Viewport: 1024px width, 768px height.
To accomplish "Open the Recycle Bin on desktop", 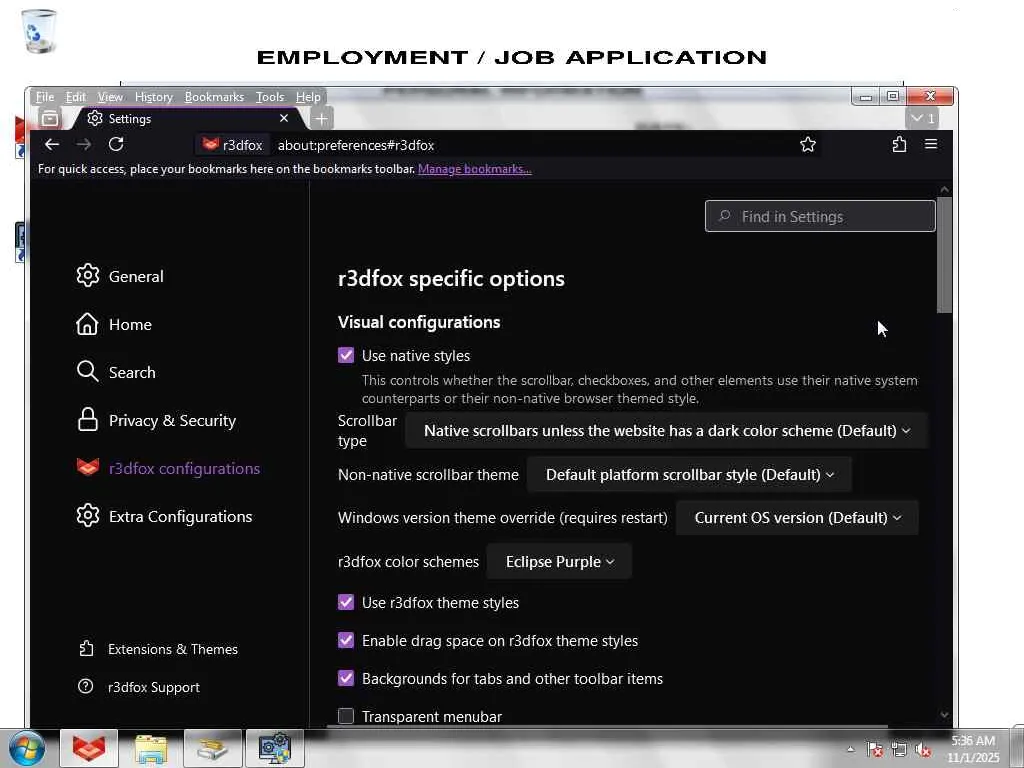I will (39, 30).
